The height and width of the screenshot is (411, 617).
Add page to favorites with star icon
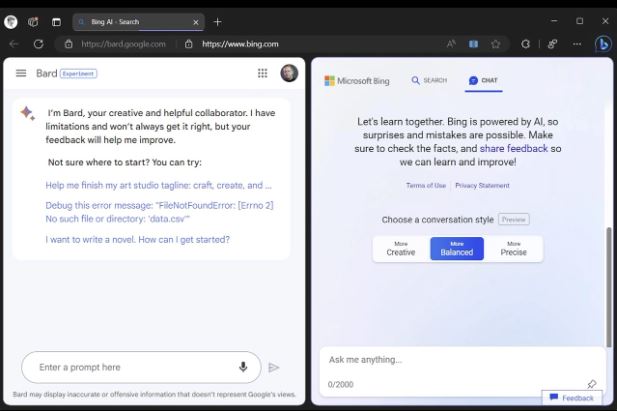click(x=495, y=44)
